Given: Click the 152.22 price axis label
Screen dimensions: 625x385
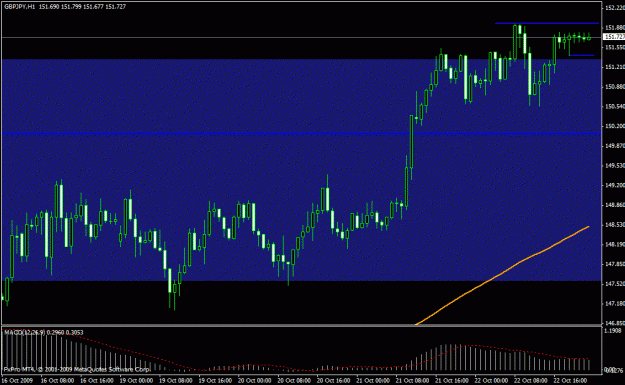Looking at the screenshot, I should (615, 8).
